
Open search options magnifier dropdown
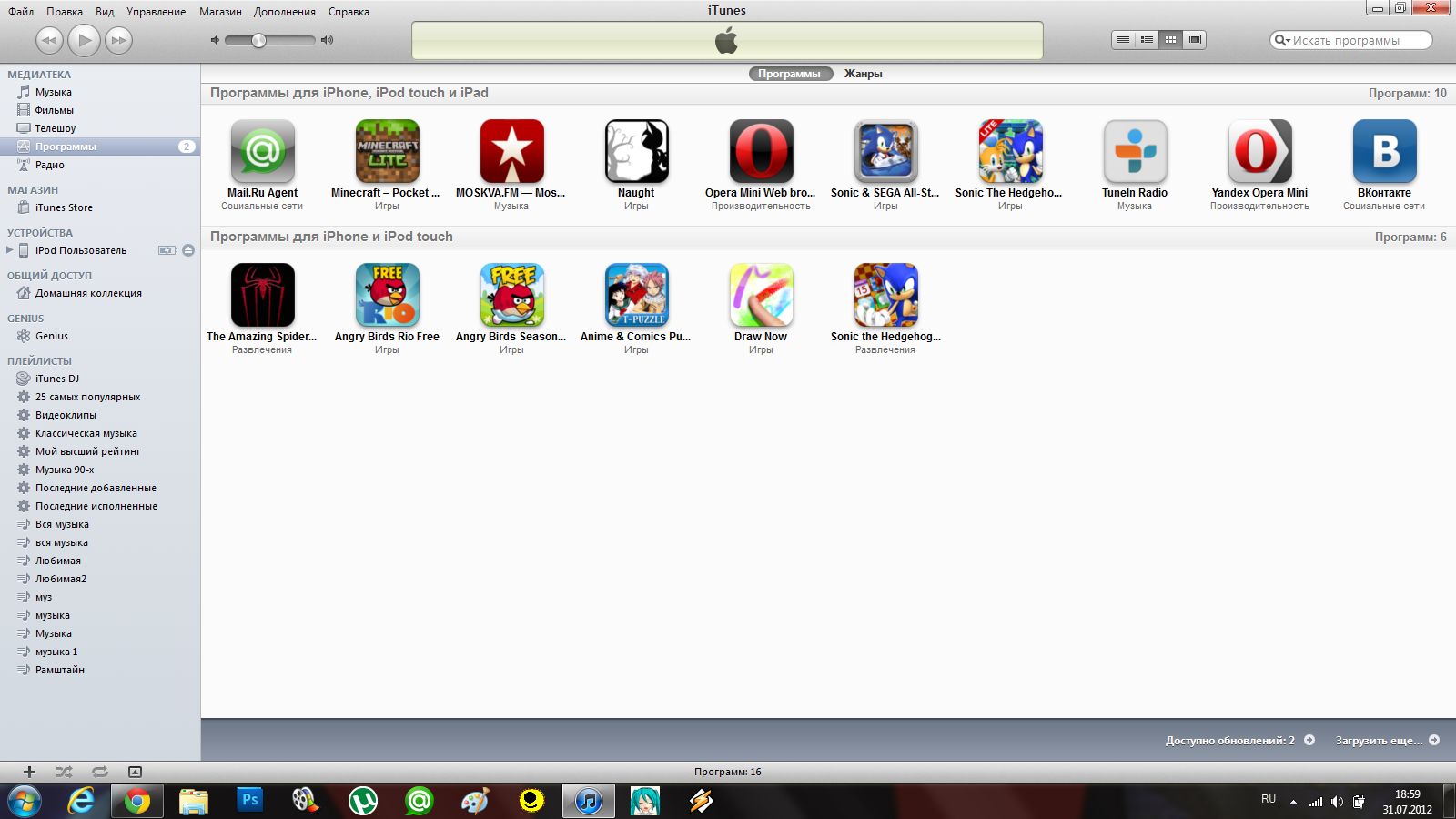[x=1282, y=40]
